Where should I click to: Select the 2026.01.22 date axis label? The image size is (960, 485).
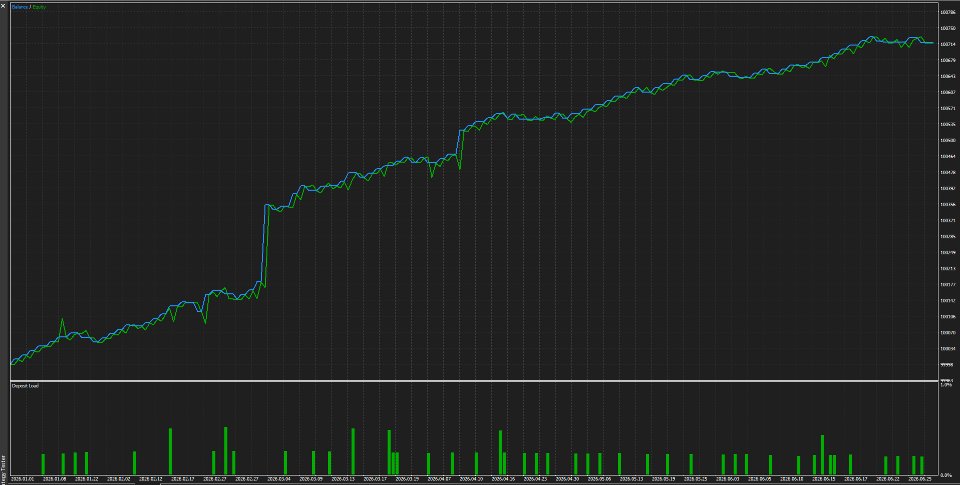[x=86, y=479]
